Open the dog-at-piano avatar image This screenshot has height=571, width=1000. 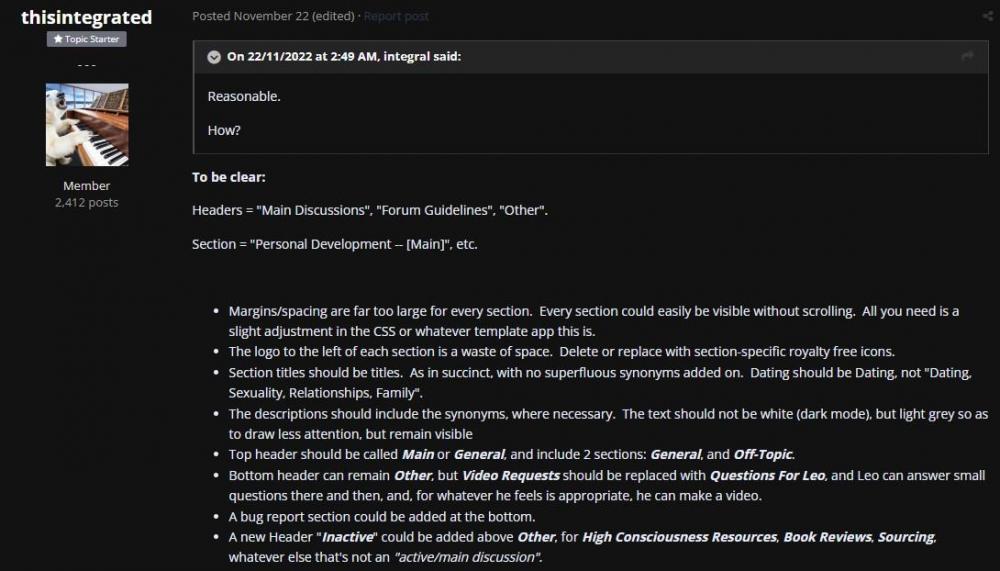87,125
